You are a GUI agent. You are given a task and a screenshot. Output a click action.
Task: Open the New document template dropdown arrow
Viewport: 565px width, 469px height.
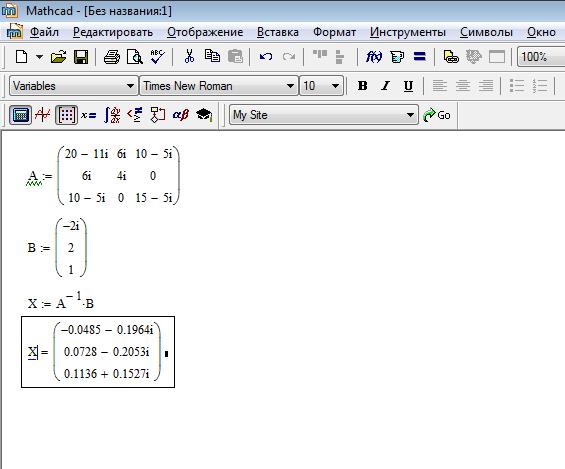pyautogui.click(x=40, y=57)
